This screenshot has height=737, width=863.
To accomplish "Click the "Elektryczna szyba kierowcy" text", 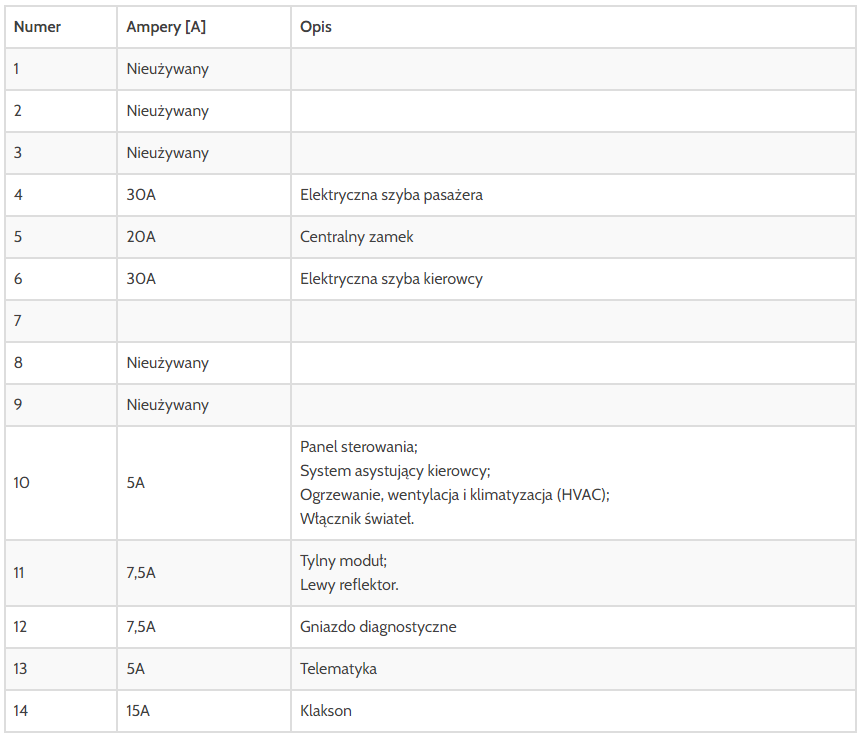I will click(x=391, y=279).
